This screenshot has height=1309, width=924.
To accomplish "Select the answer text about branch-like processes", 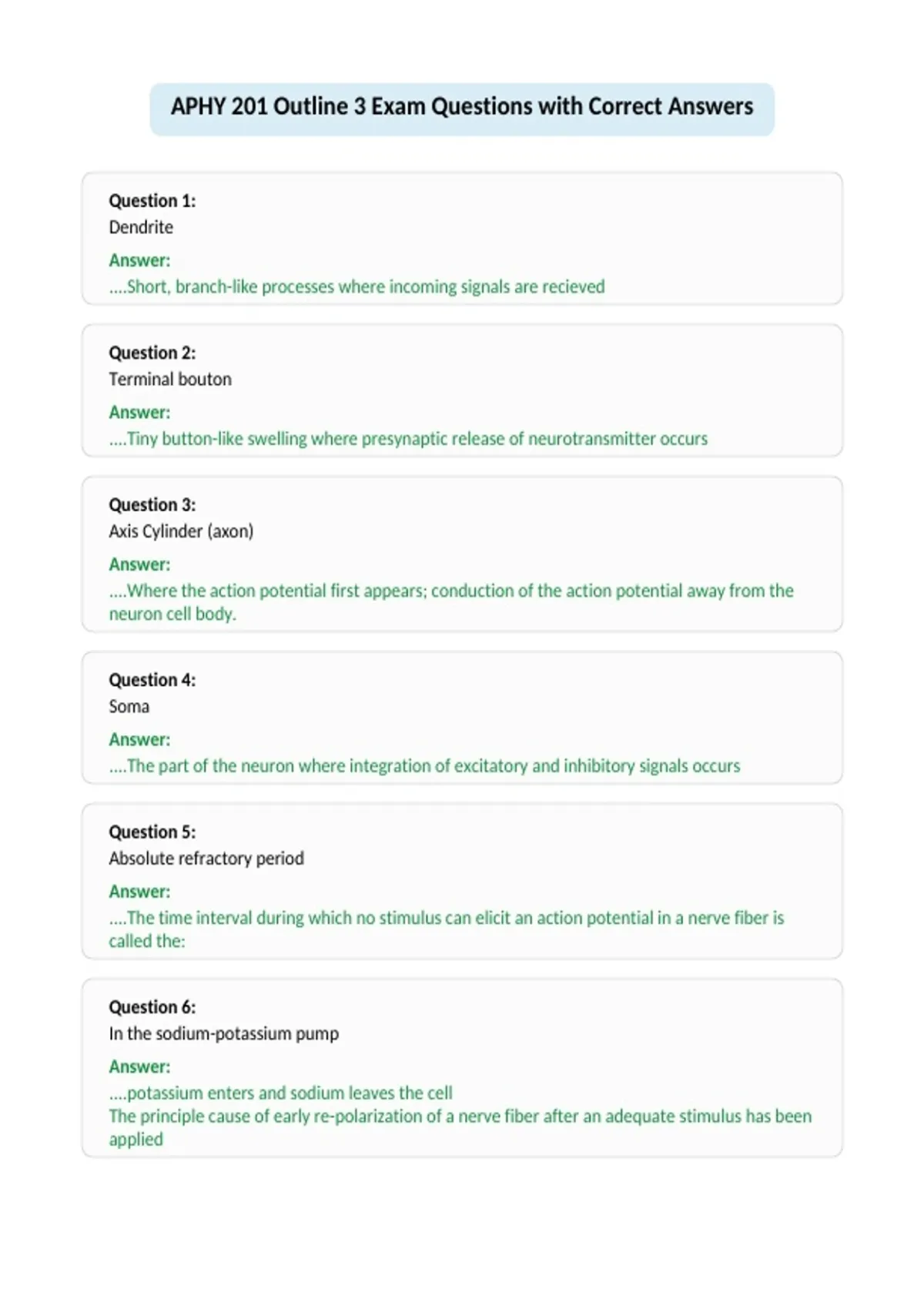I will pyautogui.click(x=357, y=286).
